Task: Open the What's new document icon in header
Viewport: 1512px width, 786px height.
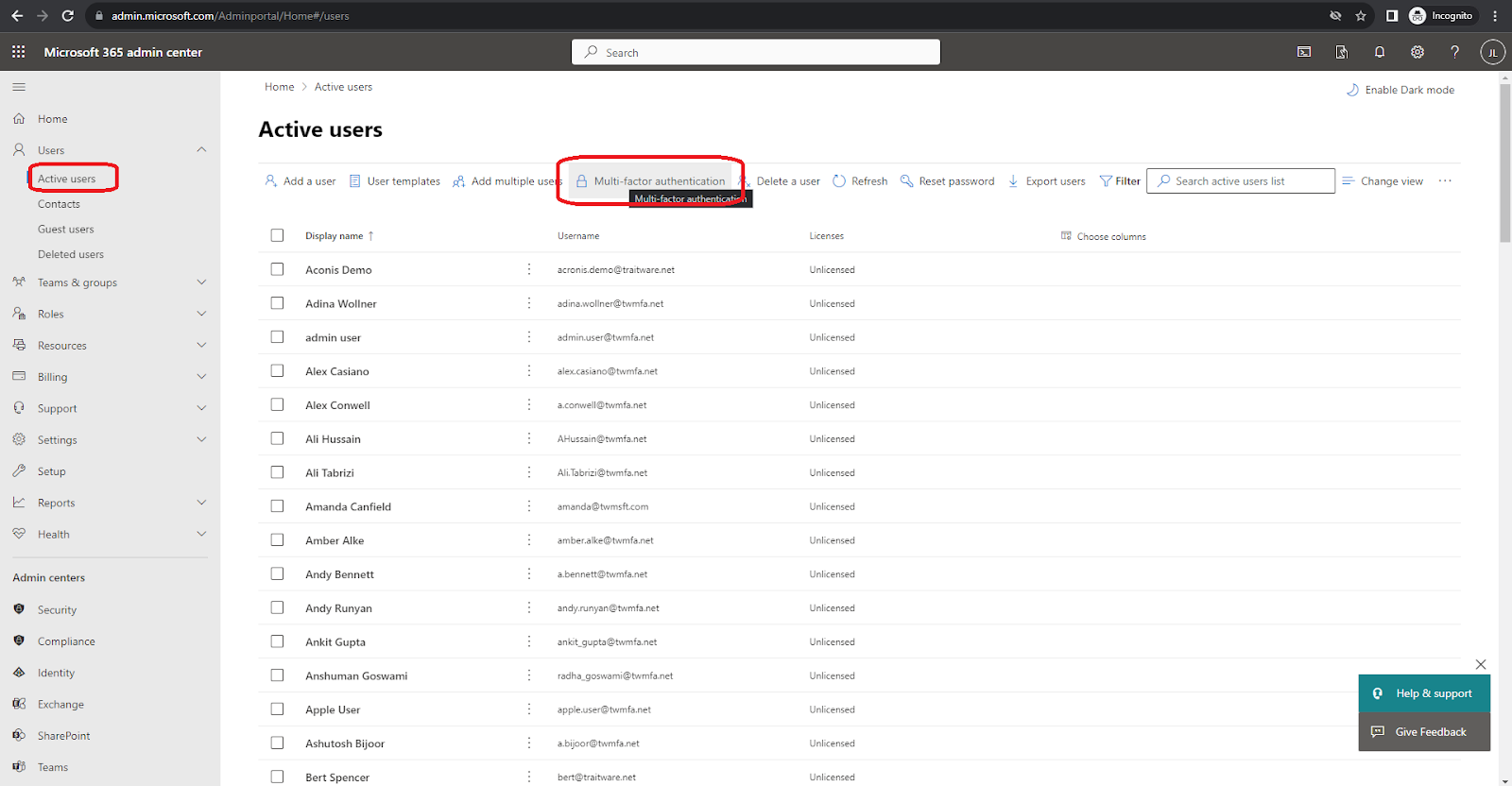Action: click(x=1342, y=52)
